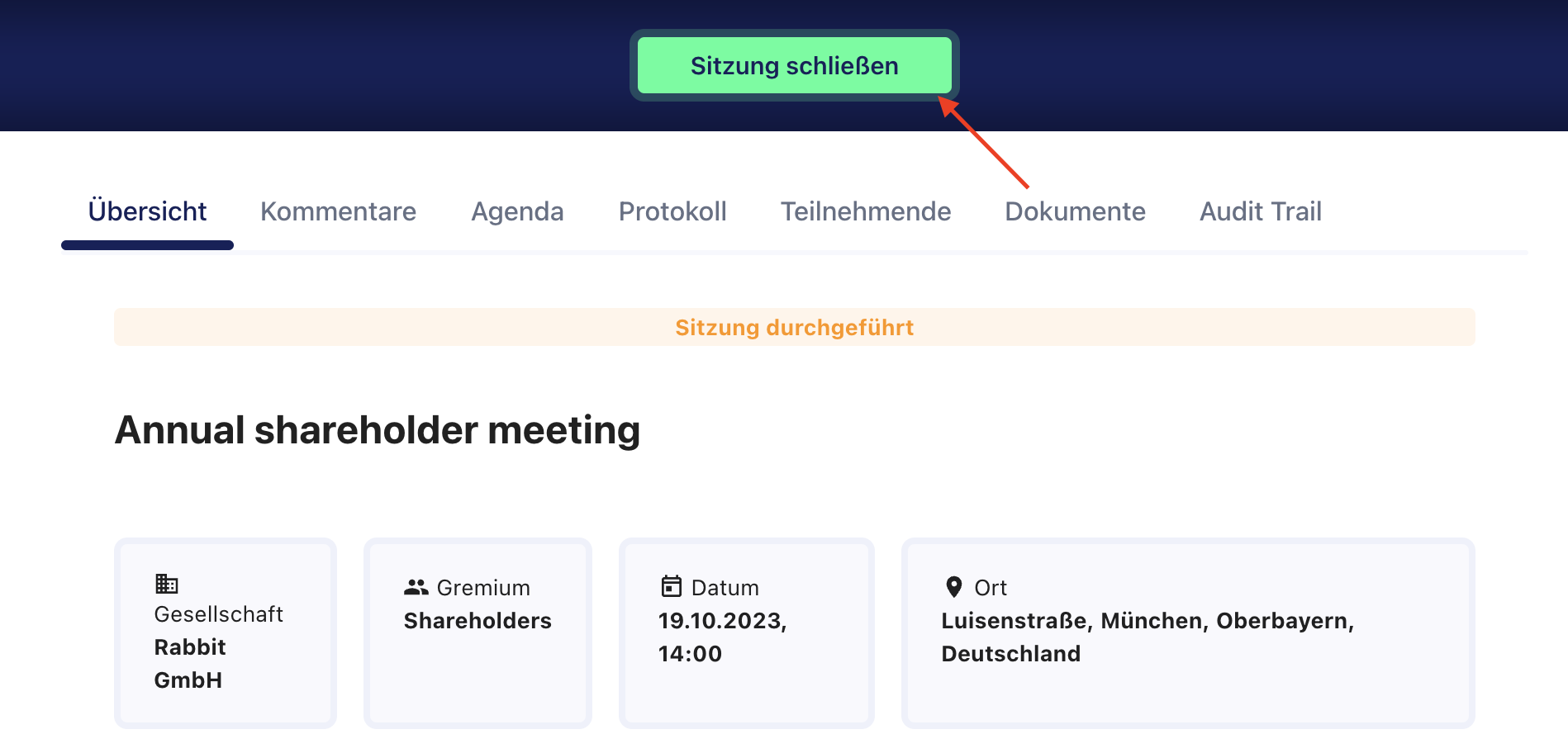Screen dimensions: 1568x753
Task: Open the Kommentare tab
Action: coord(338,211)
